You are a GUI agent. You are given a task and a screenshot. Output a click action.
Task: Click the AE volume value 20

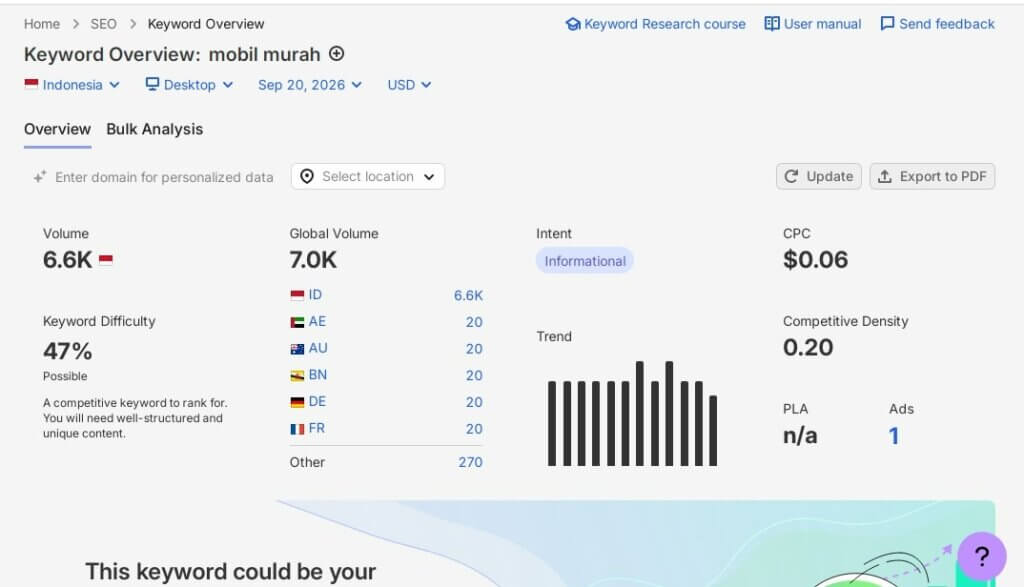click(x=474, y=322)
